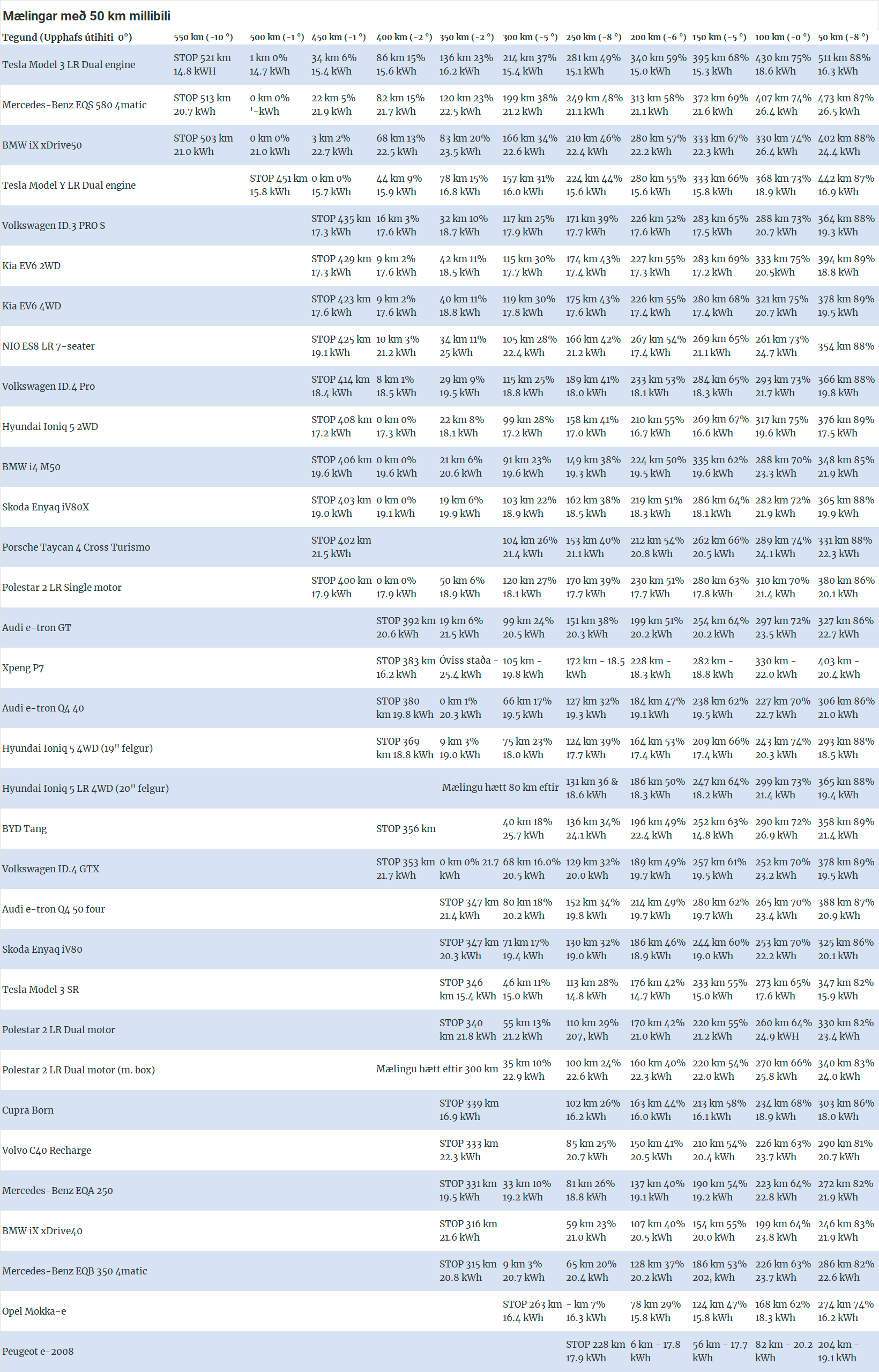
Task: Select the 'Kia EV6 2WD' row name
Action: click(x=32, y=265)
